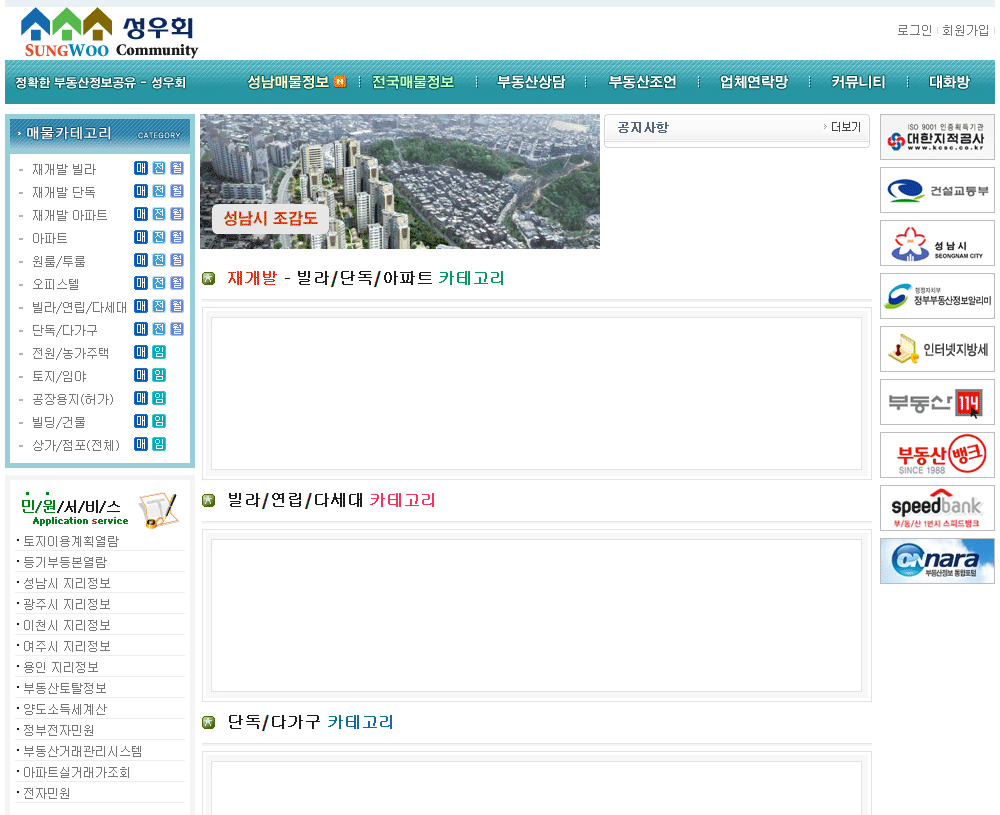Click the 로그인 link
This screenshot has width=1000, height=815.
(x=914, y=31)
